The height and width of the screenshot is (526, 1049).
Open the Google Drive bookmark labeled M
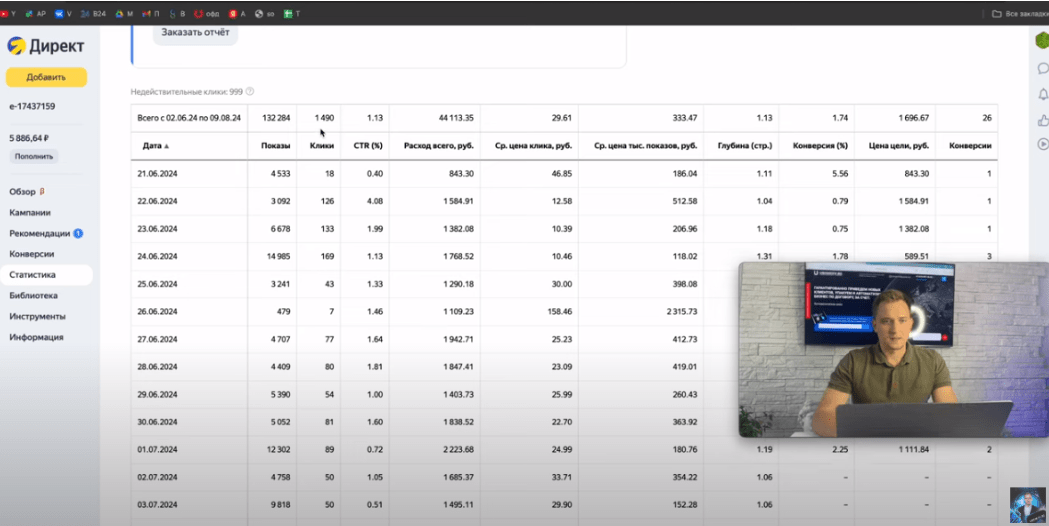tap(124, 13)
